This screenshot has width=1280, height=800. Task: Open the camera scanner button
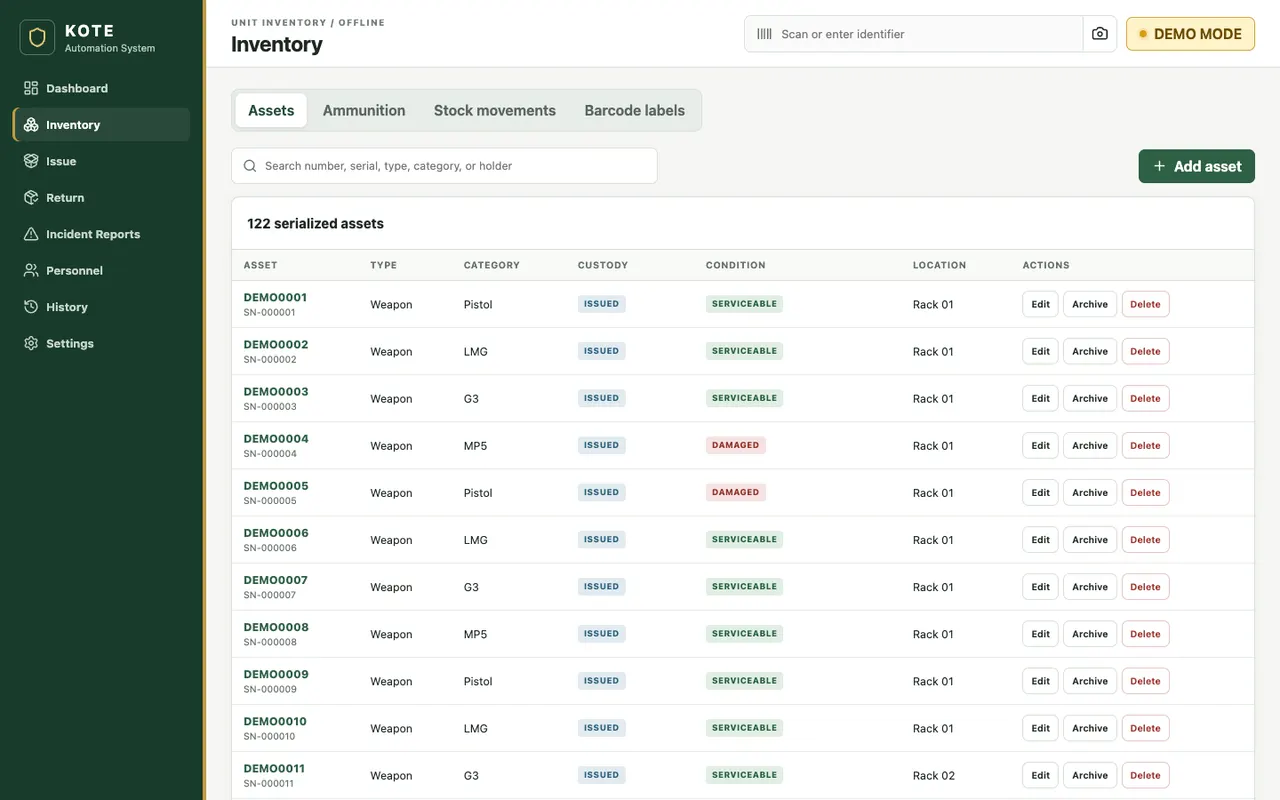[1100, 34]
